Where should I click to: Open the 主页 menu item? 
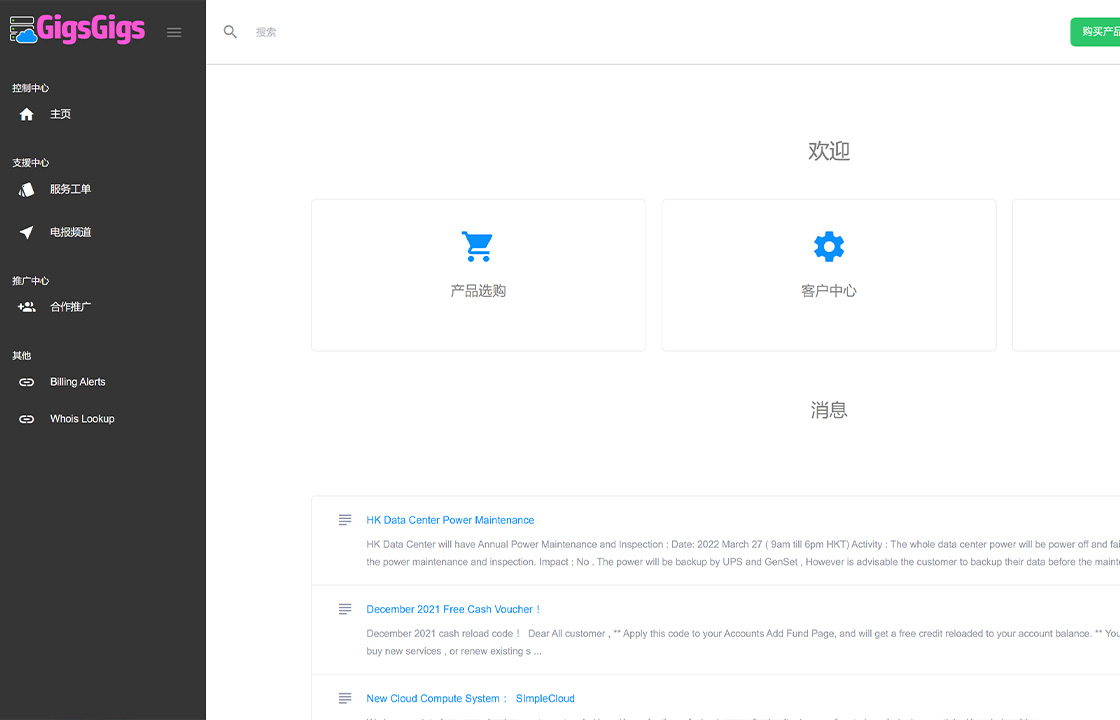point(60,114)
